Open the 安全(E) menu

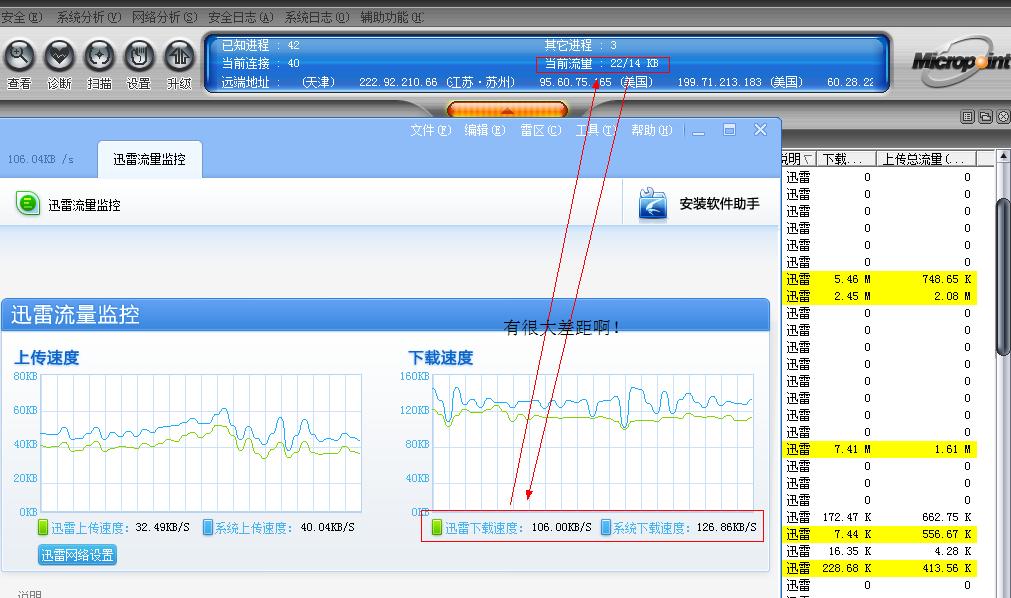pos(21,17)
